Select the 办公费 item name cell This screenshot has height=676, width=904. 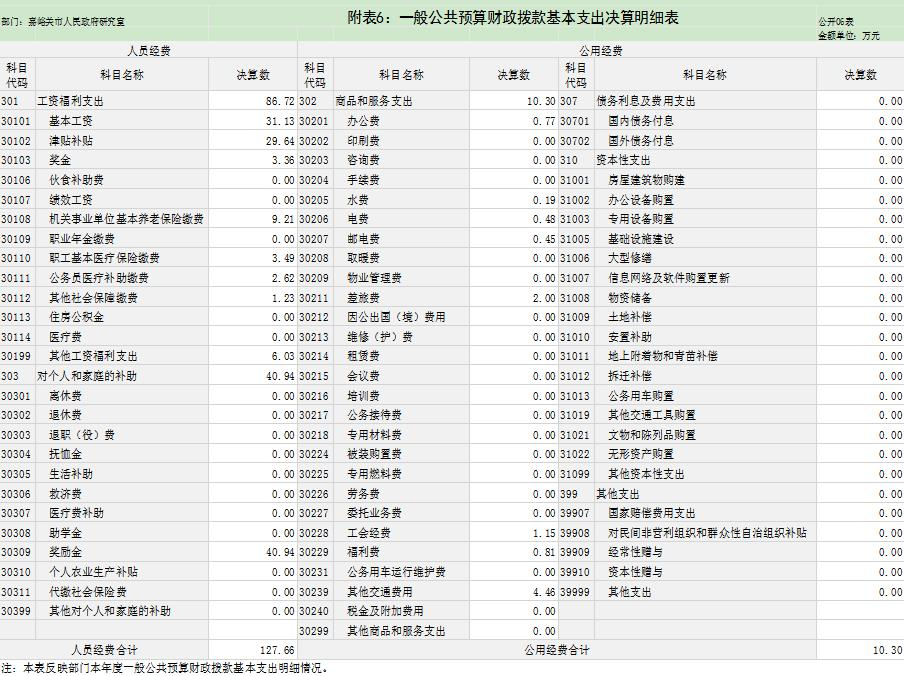tap(363, 121)
